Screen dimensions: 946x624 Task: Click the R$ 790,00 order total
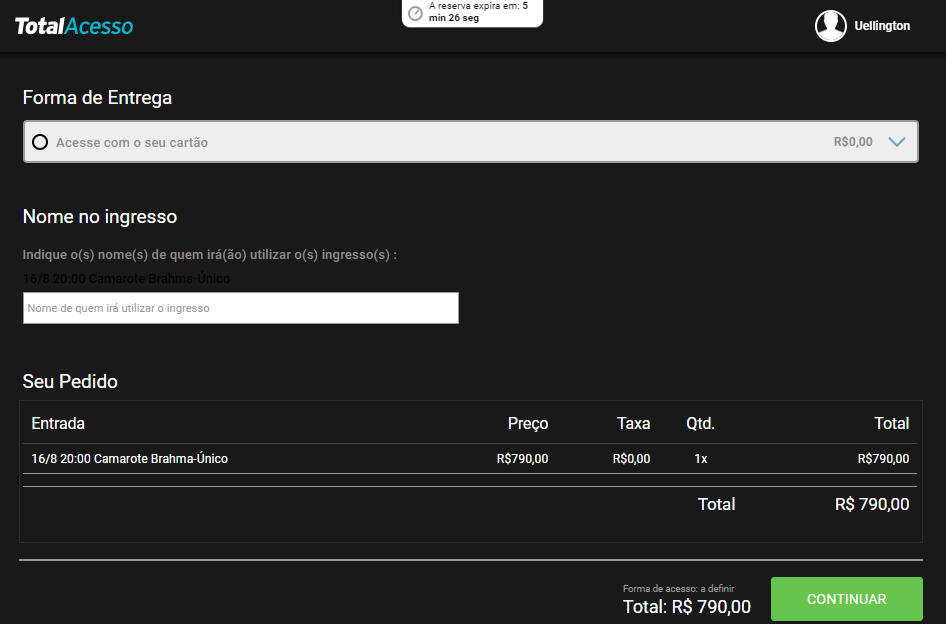click(872, 505)
